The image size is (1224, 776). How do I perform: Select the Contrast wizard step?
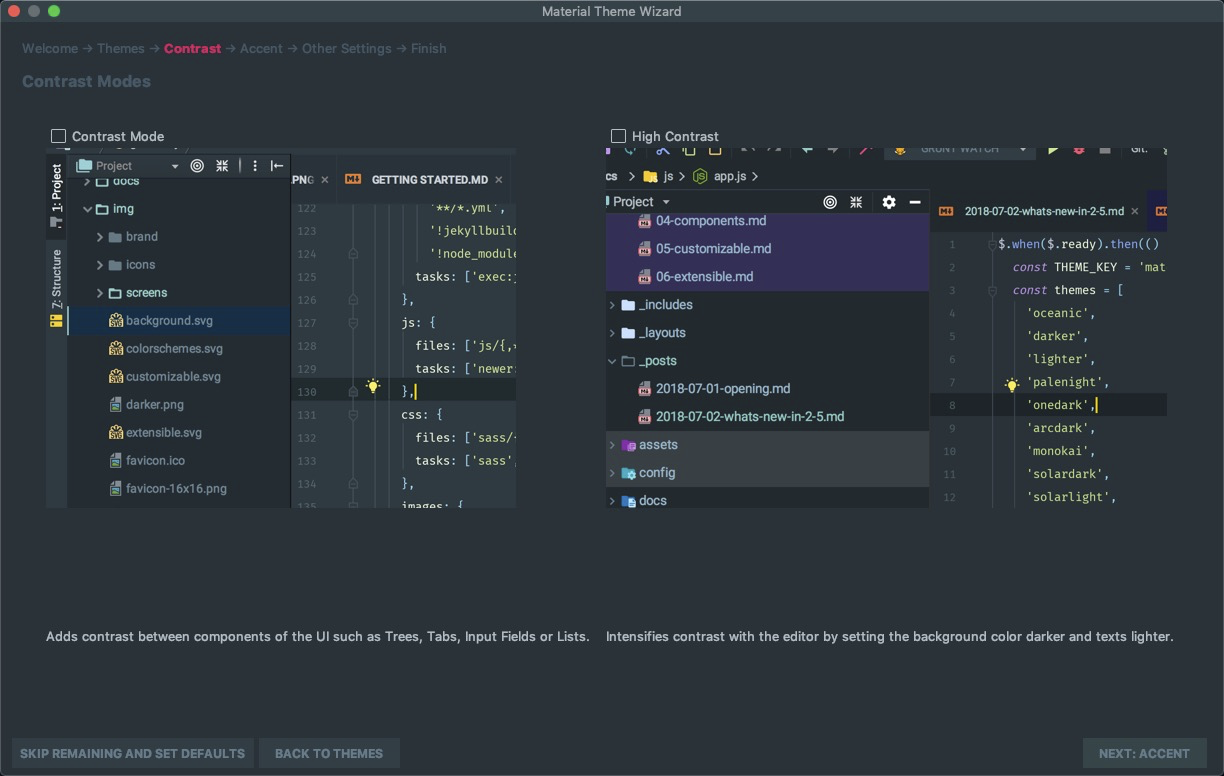tap(192, 48)
